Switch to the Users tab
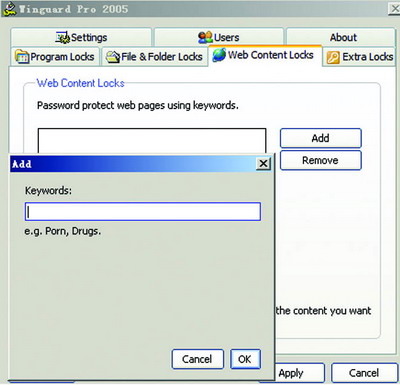The width and height of the screenshot is (400, 385). [219, 37]
